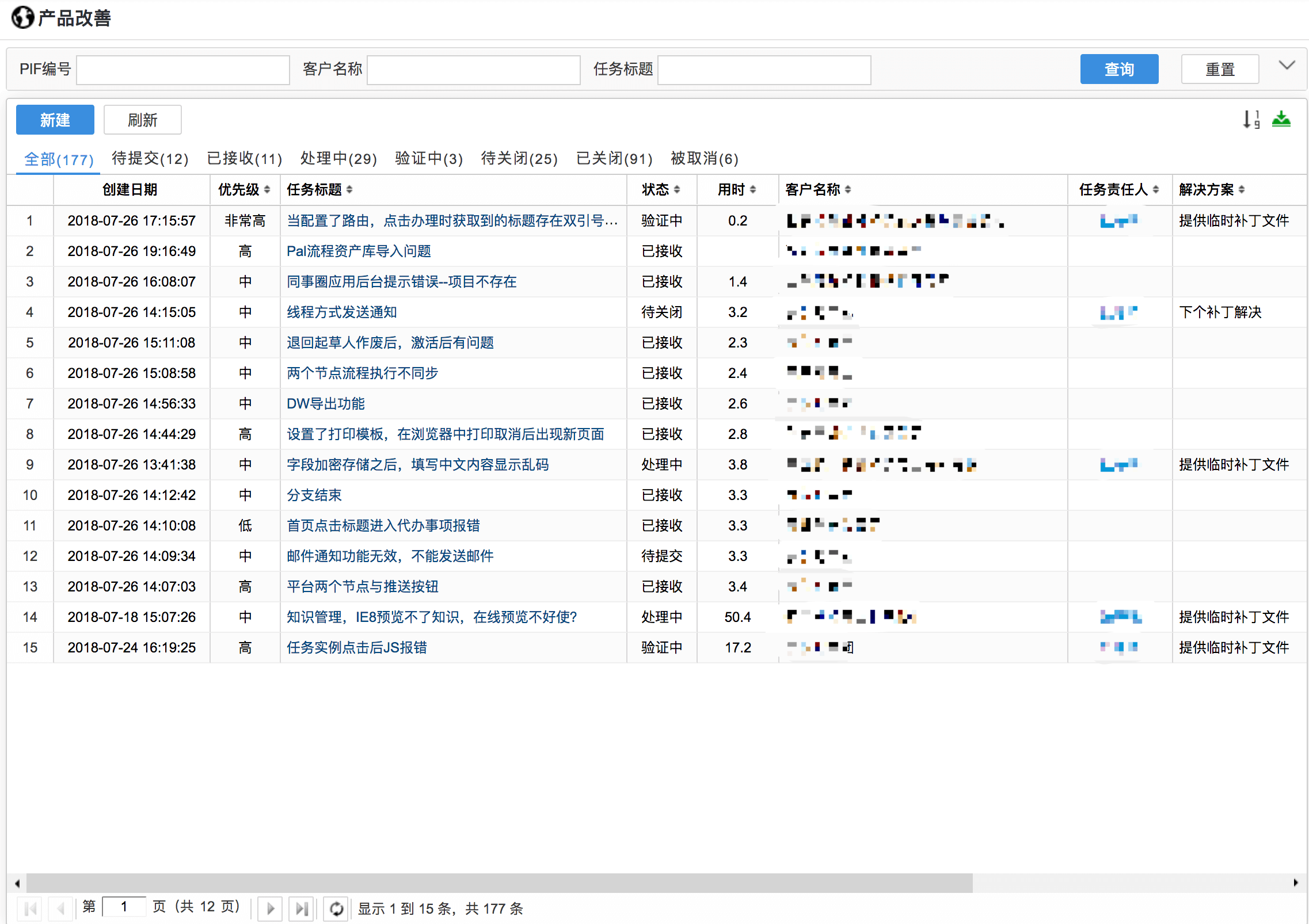Click the sort order icon in the toolbar
The height and width of the screenshot is (924, 1309).
coord(1251,120)
